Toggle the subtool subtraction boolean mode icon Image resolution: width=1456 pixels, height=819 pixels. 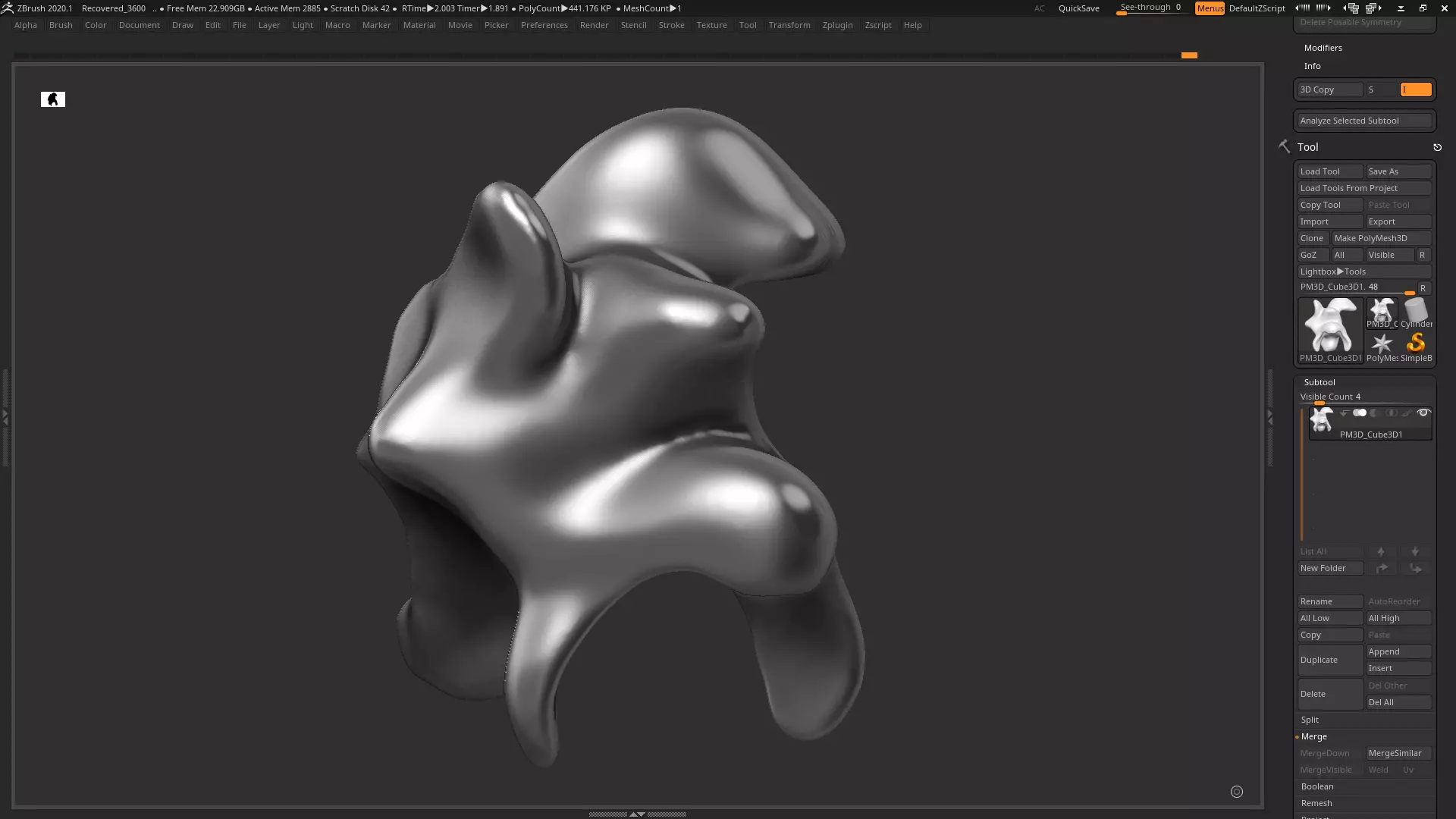pyautogui.click(x=1375, y=413)
